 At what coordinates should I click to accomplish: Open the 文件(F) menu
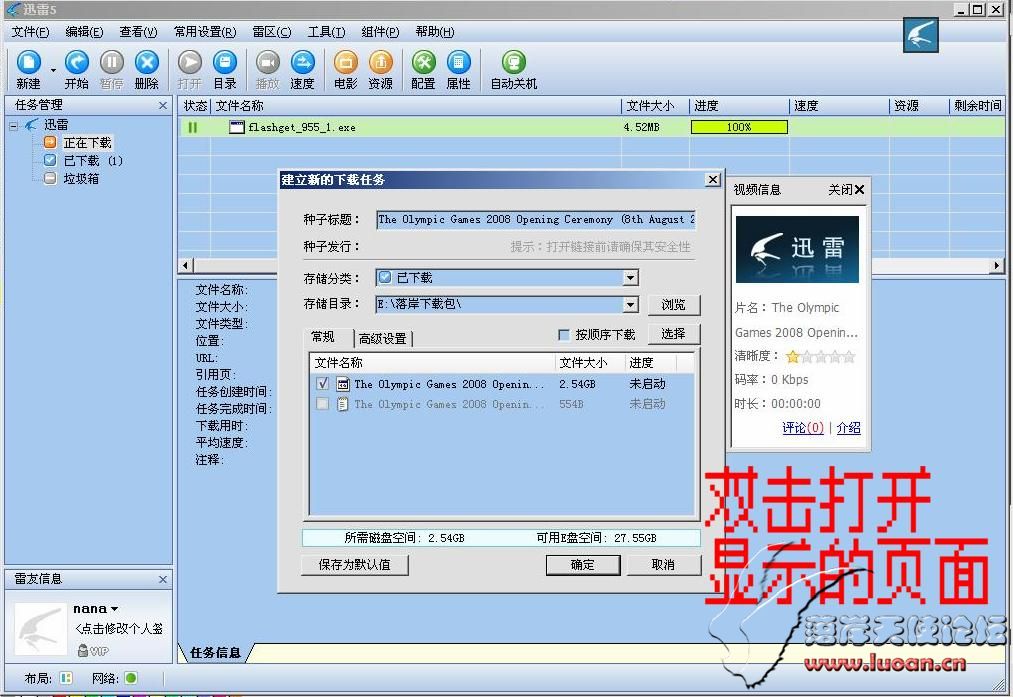[x=30, y=32]
